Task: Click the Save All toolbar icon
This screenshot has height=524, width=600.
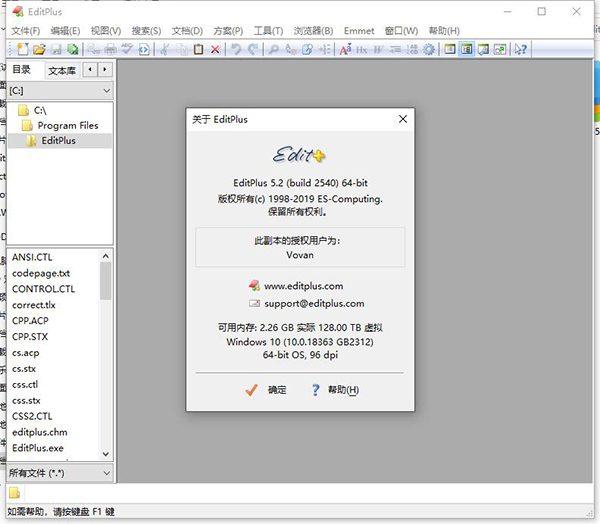Action: point(73,49)
